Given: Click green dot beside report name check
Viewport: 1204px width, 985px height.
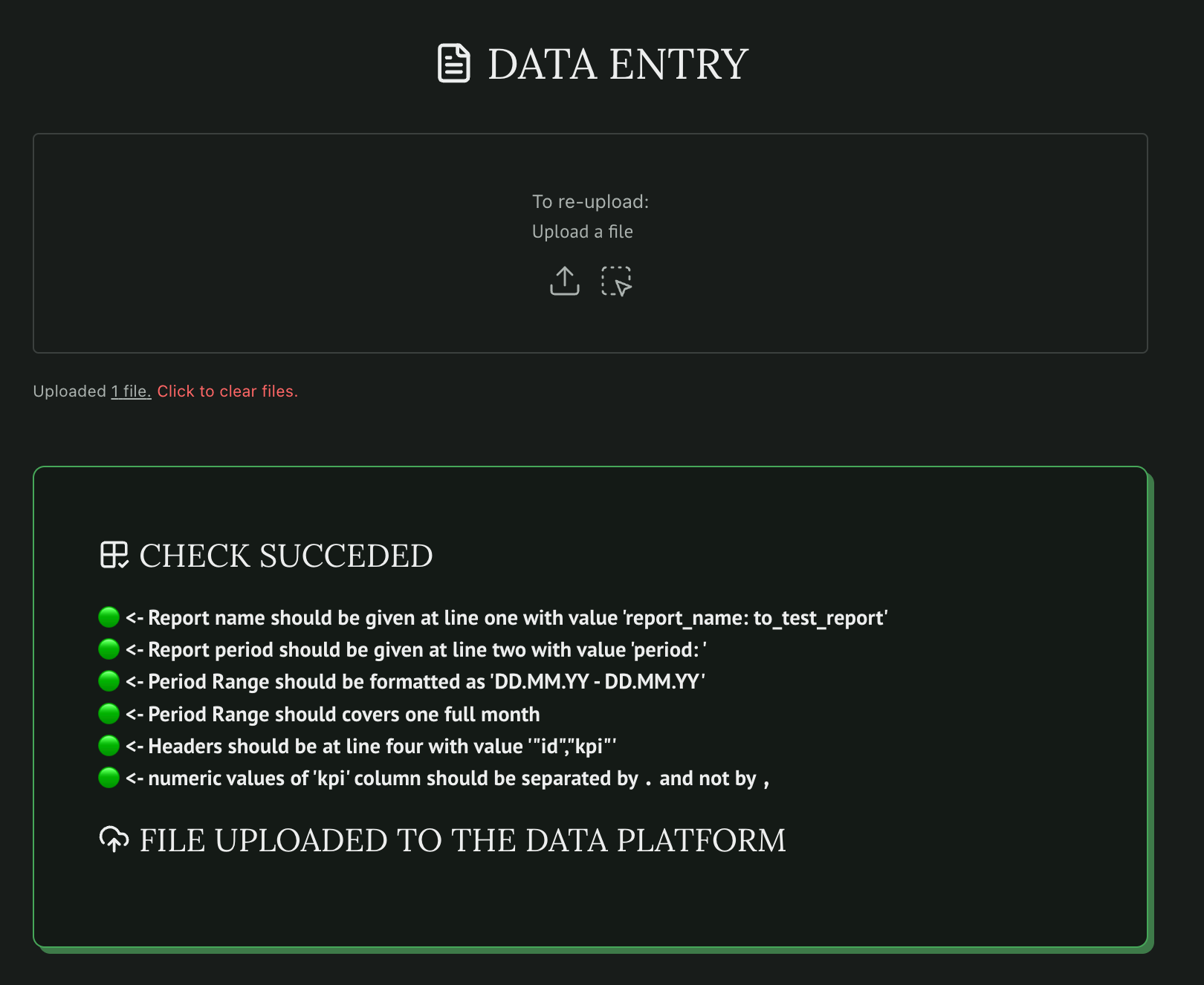Looking at the screenshot, I should coord(109,617).
